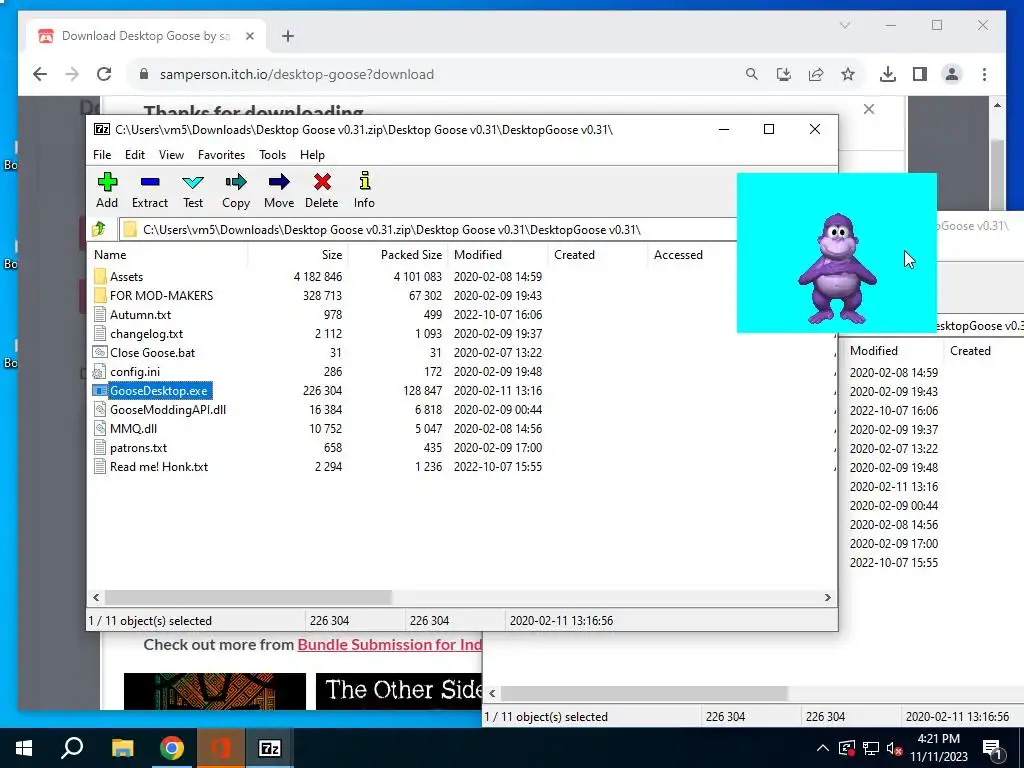Select Close Goose.bat file
1024x768 pixels.
152,353
